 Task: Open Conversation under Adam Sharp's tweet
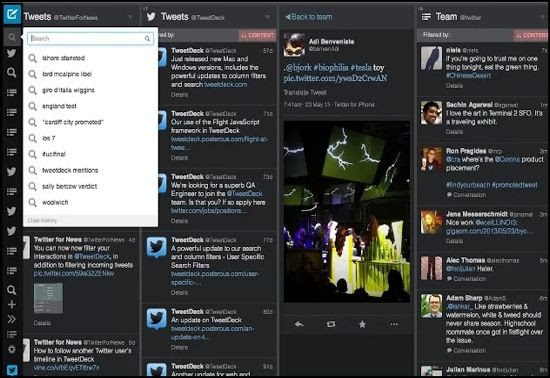466,350
